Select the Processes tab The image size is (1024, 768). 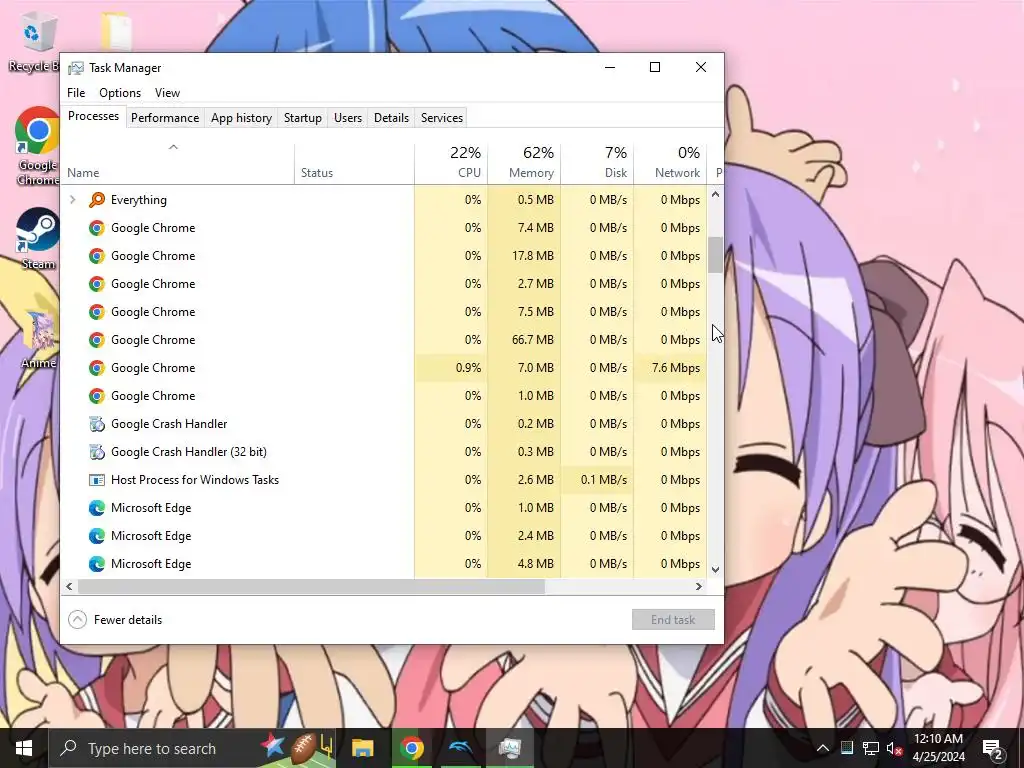(93, 116)
